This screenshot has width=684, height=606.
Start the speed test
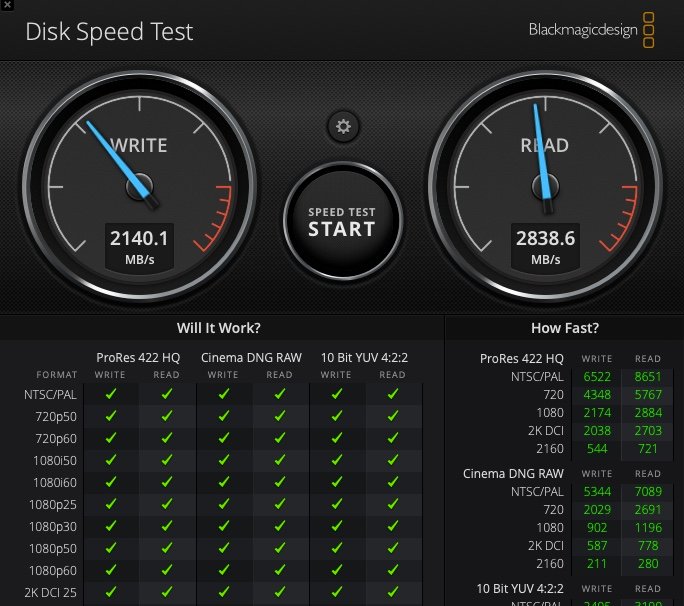click(x=342, y=222)
